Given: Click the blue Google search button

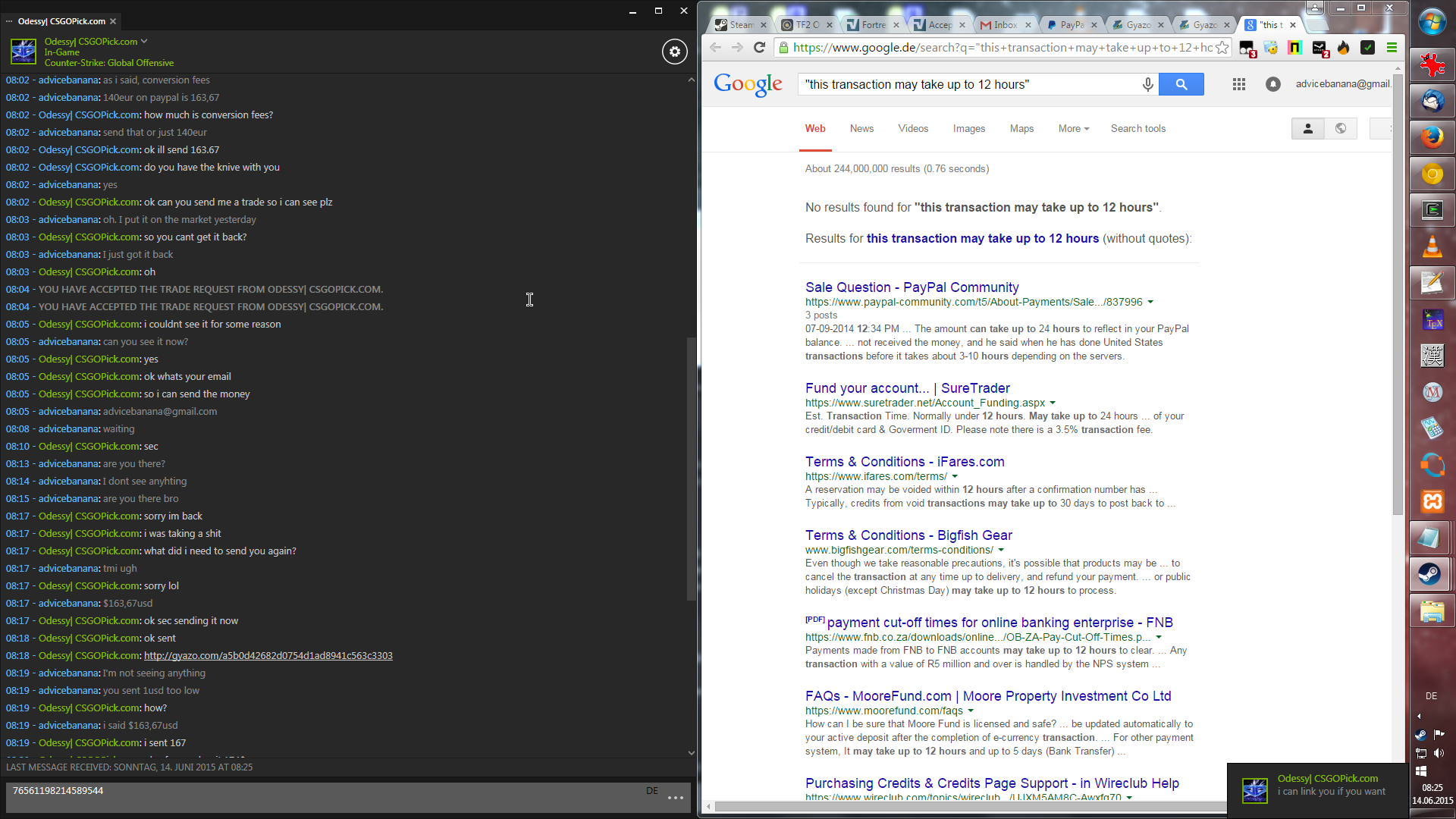Looking at the screenshot, I should click(1181, 84).
